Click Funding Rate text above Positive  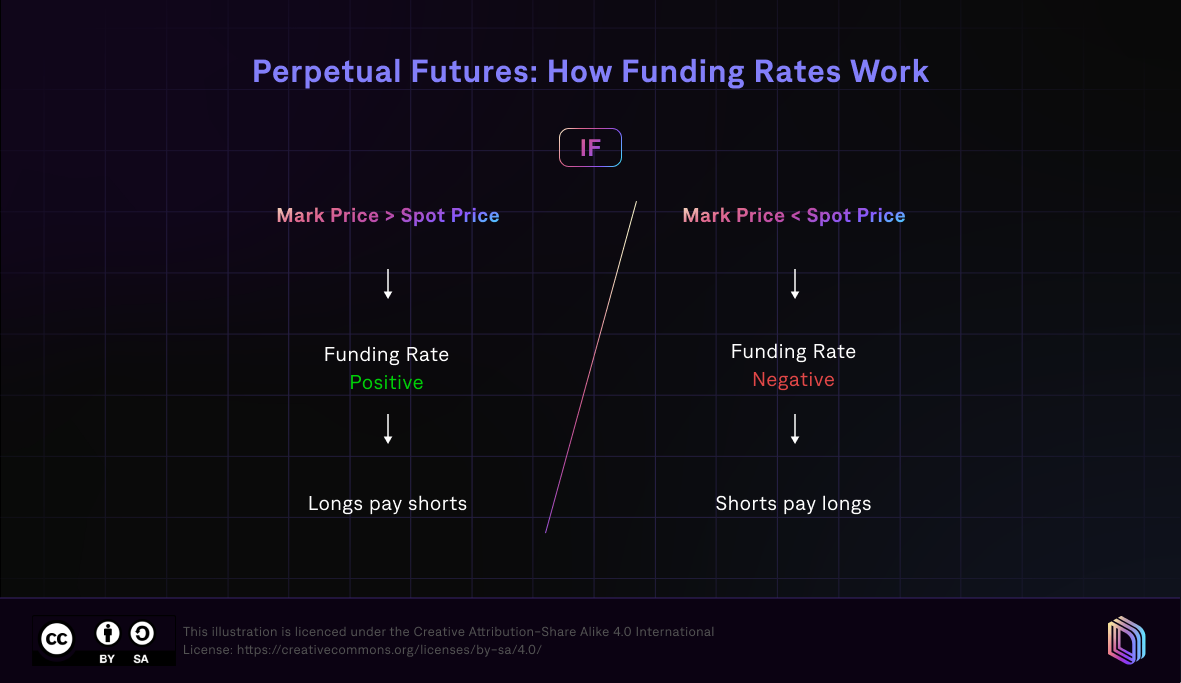point(387,354)
